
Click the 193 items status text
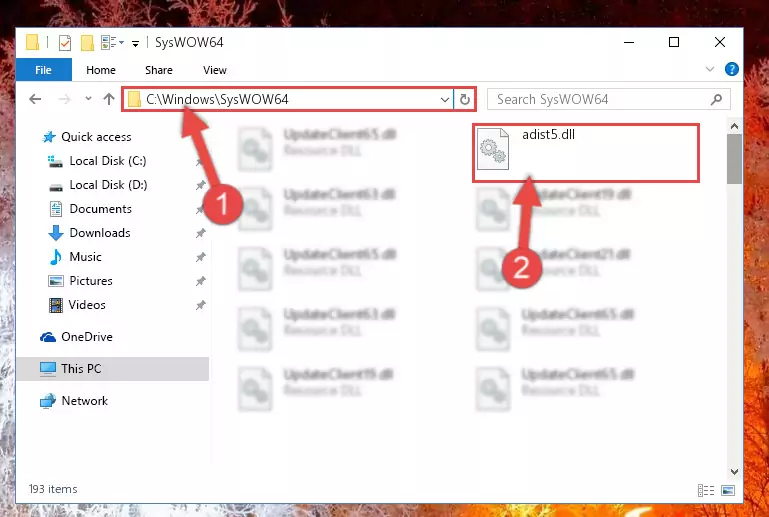[x=53, y=489]
